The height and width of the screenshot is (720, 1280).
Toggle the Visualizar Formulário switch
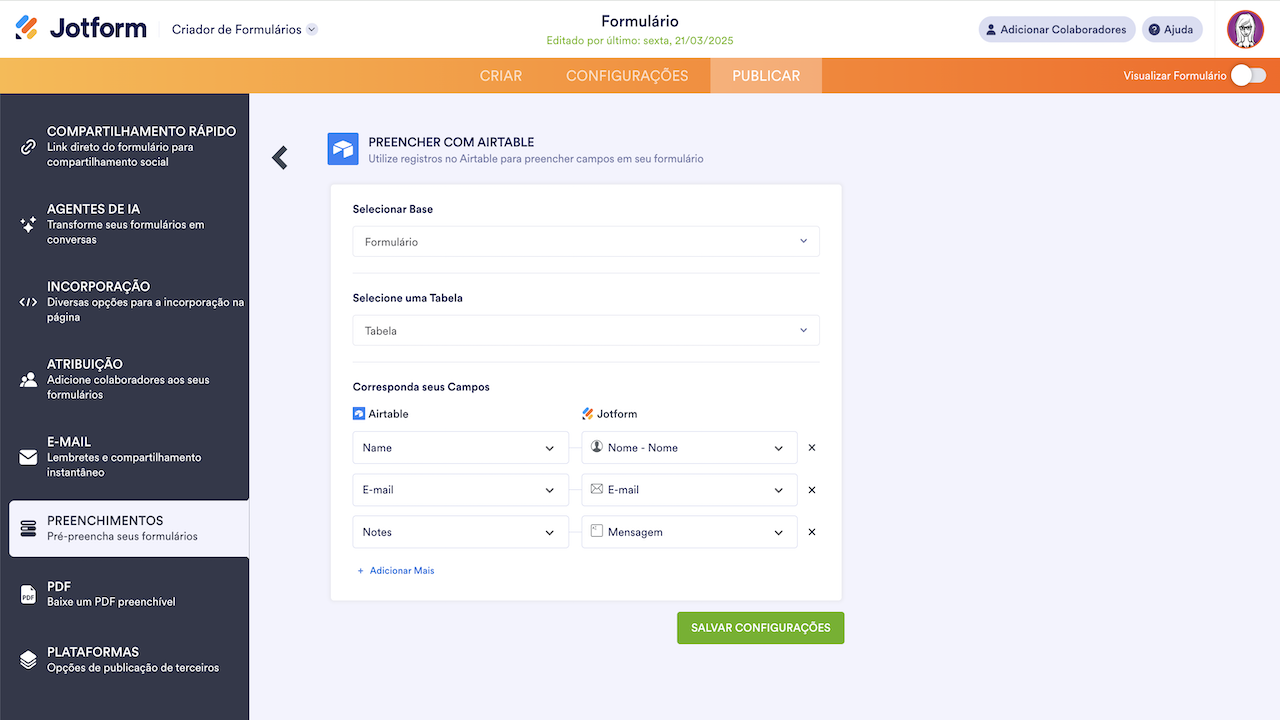click(x=1248, y=74)
